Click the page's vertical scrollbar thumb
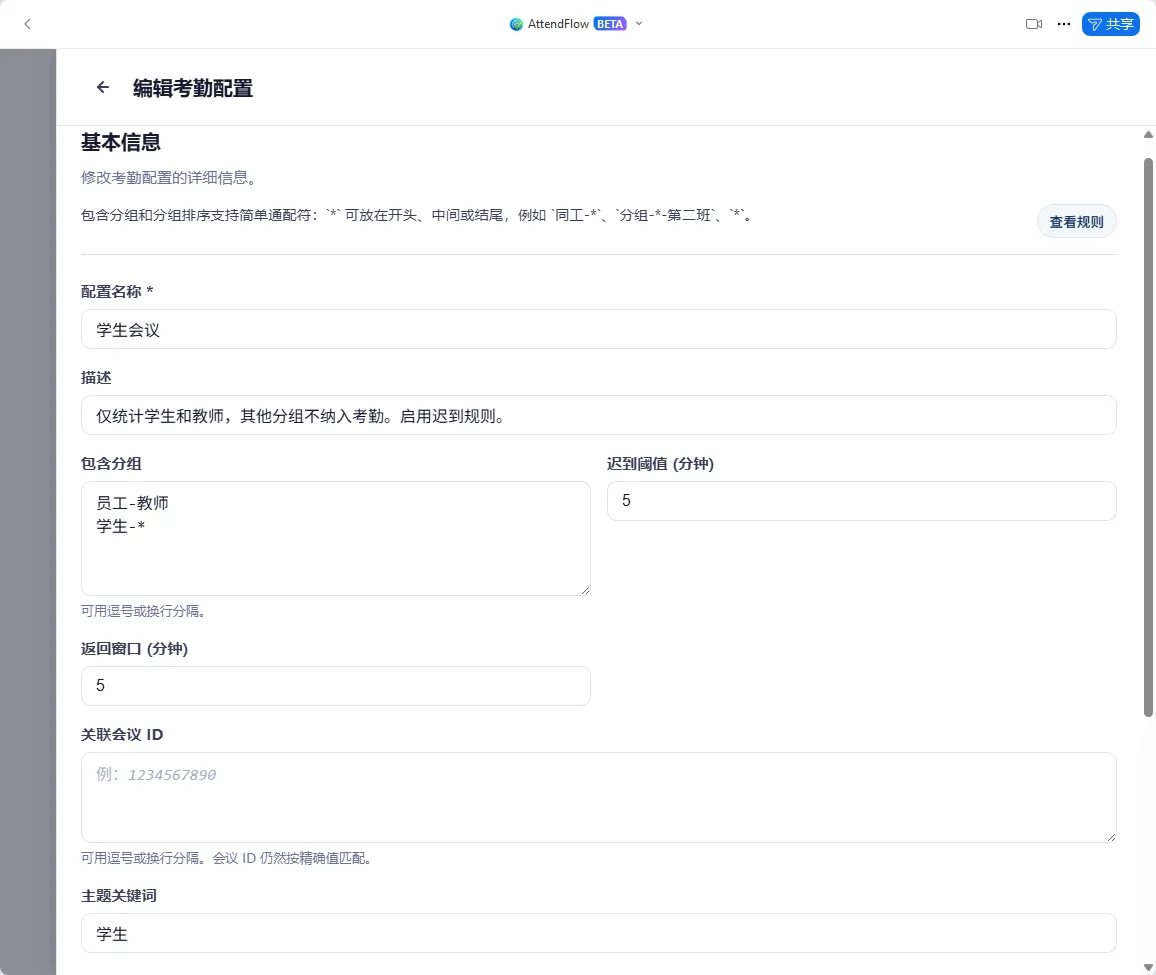This screenshot has width=1156, height=975. point(1148,437)
